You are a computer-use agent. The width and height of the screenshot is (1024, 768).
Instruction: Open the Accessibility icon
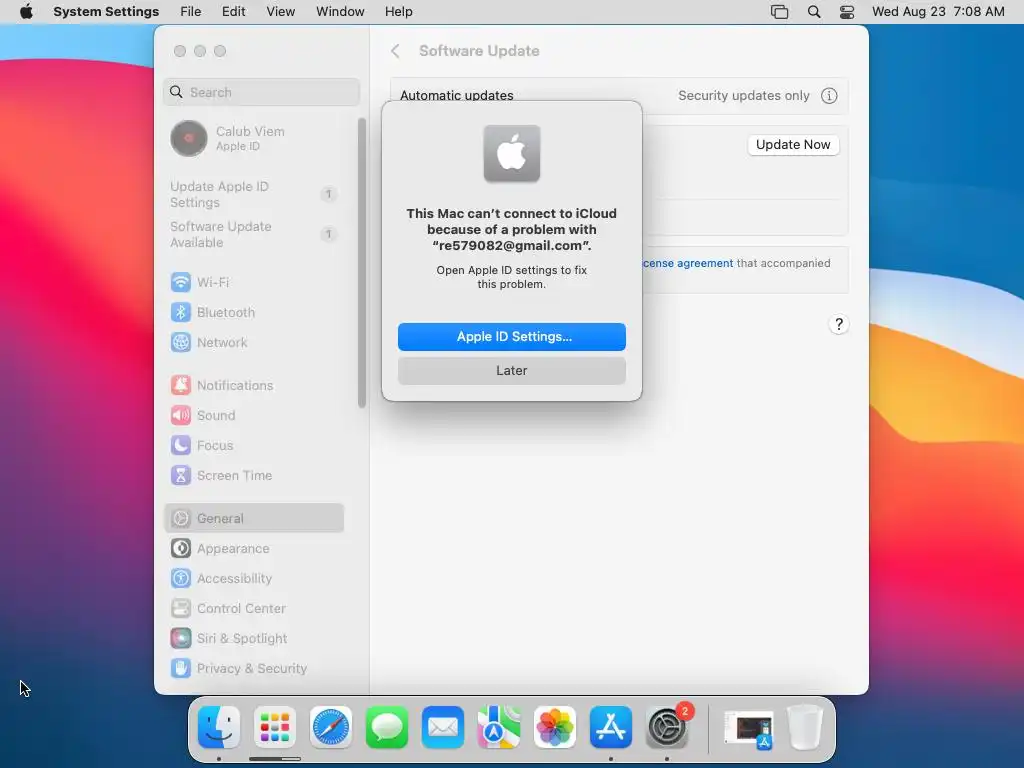pyautogui.click(x=181, y=579)
